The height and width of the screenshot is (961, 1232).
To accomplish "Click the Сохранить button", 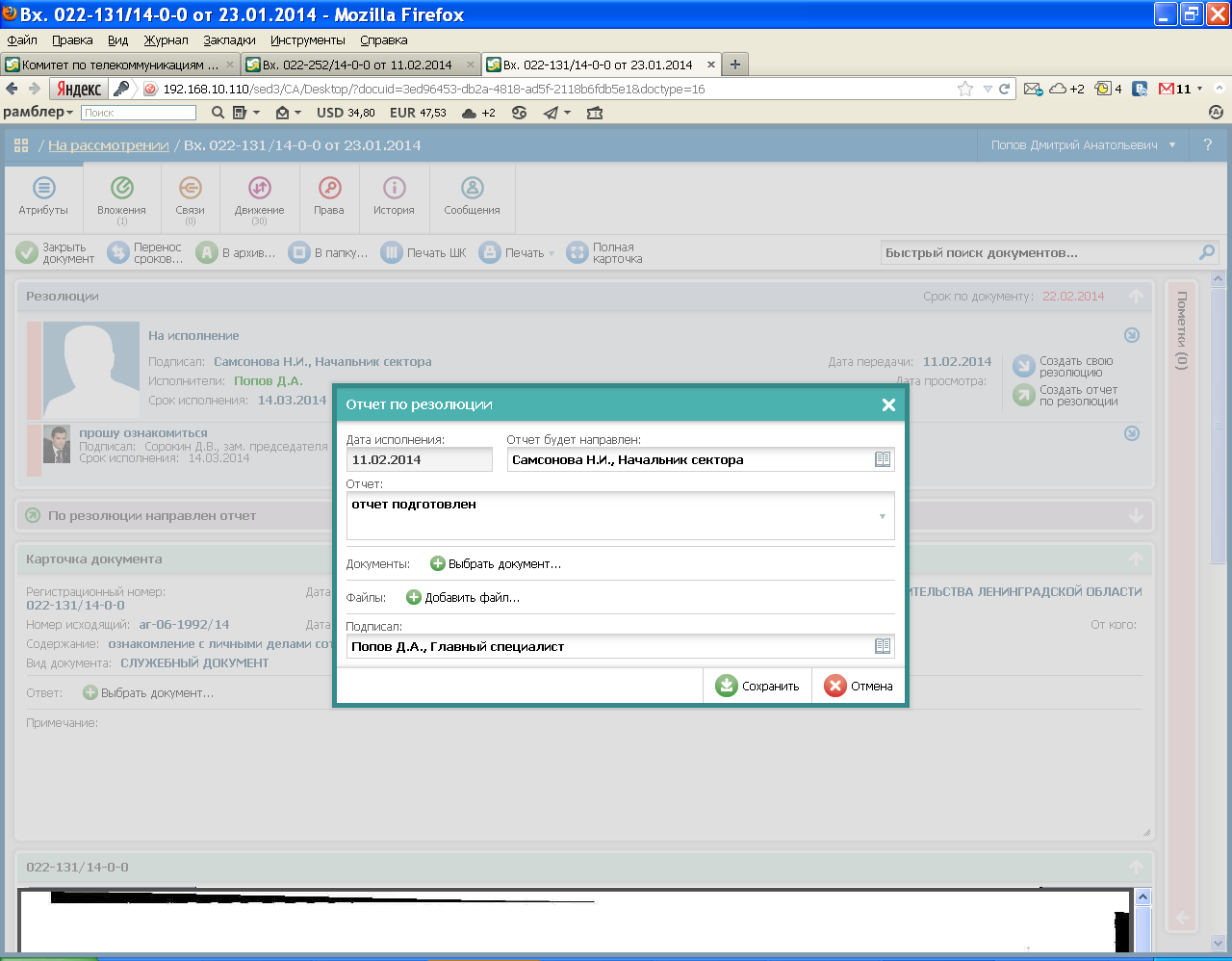I will [x=757, y=687].
